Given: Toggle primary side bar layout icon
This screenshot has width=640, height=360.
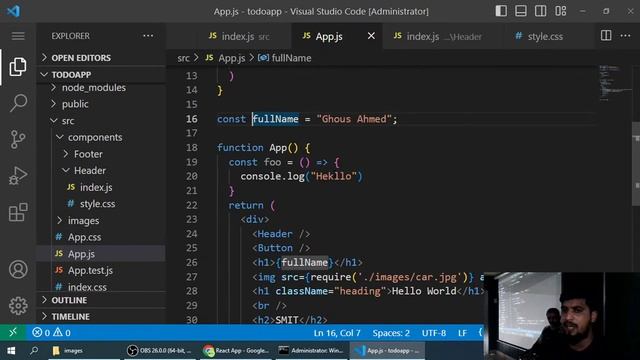Looking at the screenshot, I should (x=501, y=11).
